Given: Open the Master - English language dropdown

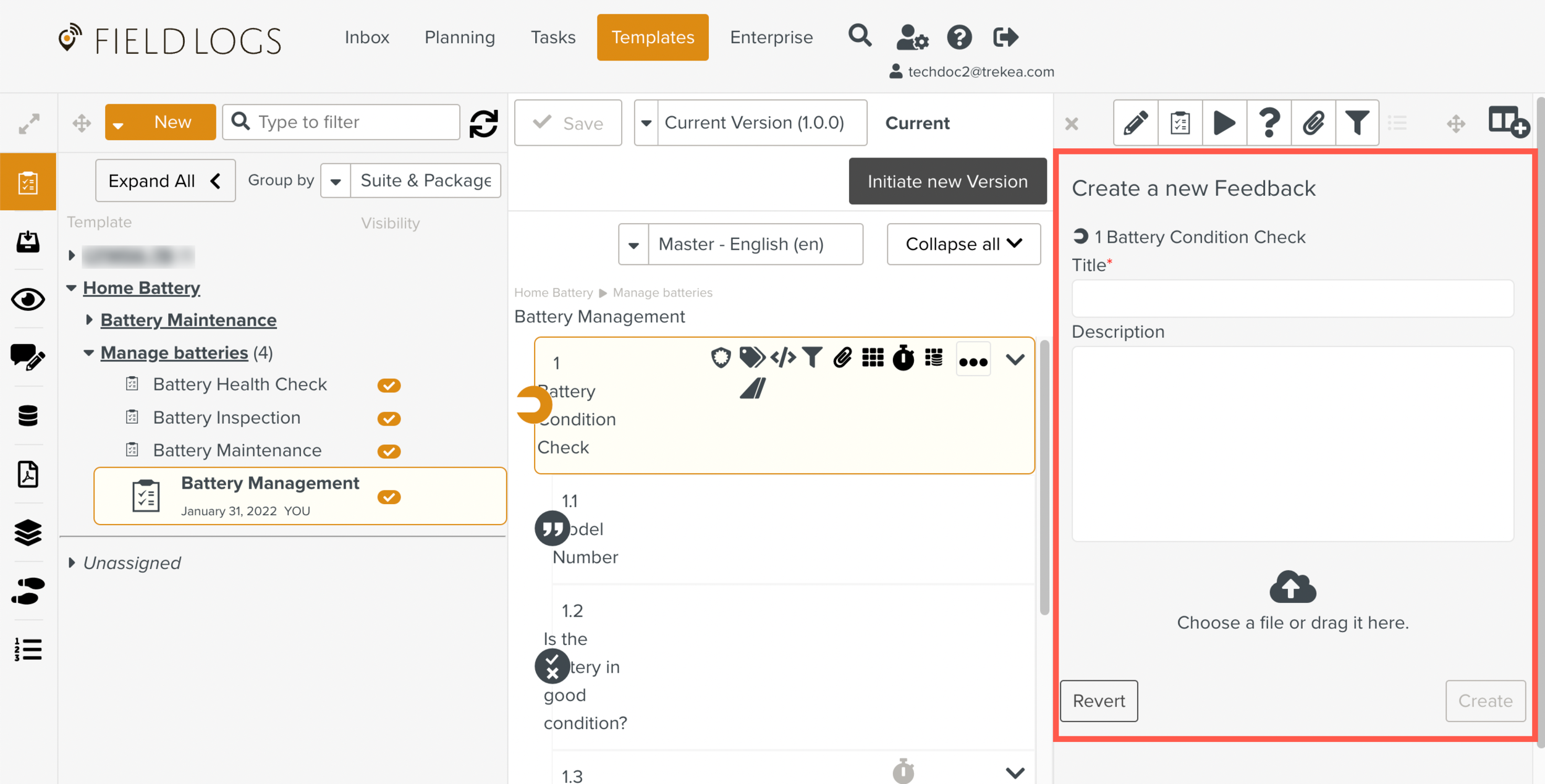Looking at the screenshot, I should point(633,244).
